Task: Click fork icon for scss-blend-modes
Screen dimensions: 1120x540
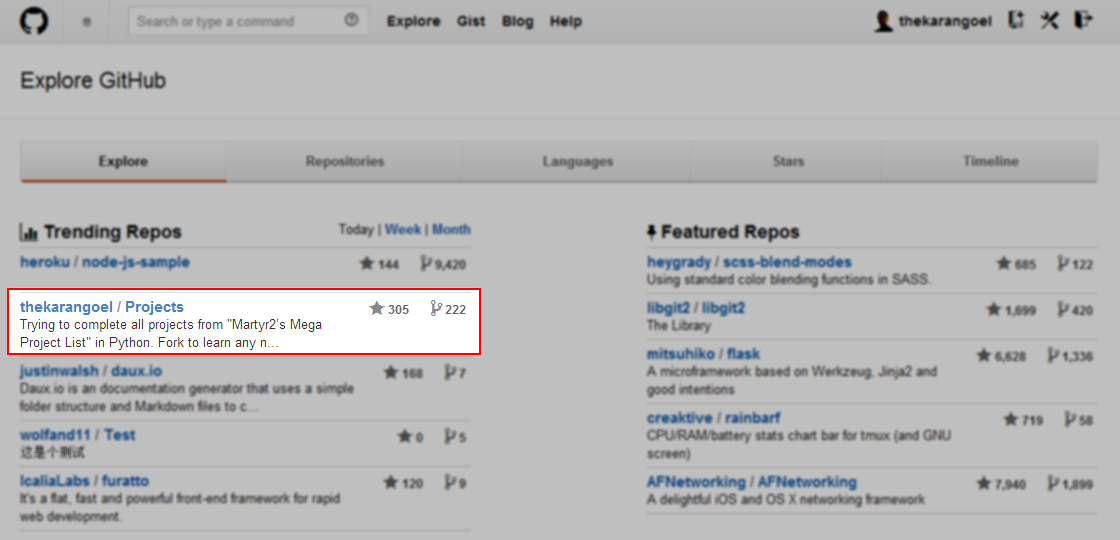Action: (1064, 264)
